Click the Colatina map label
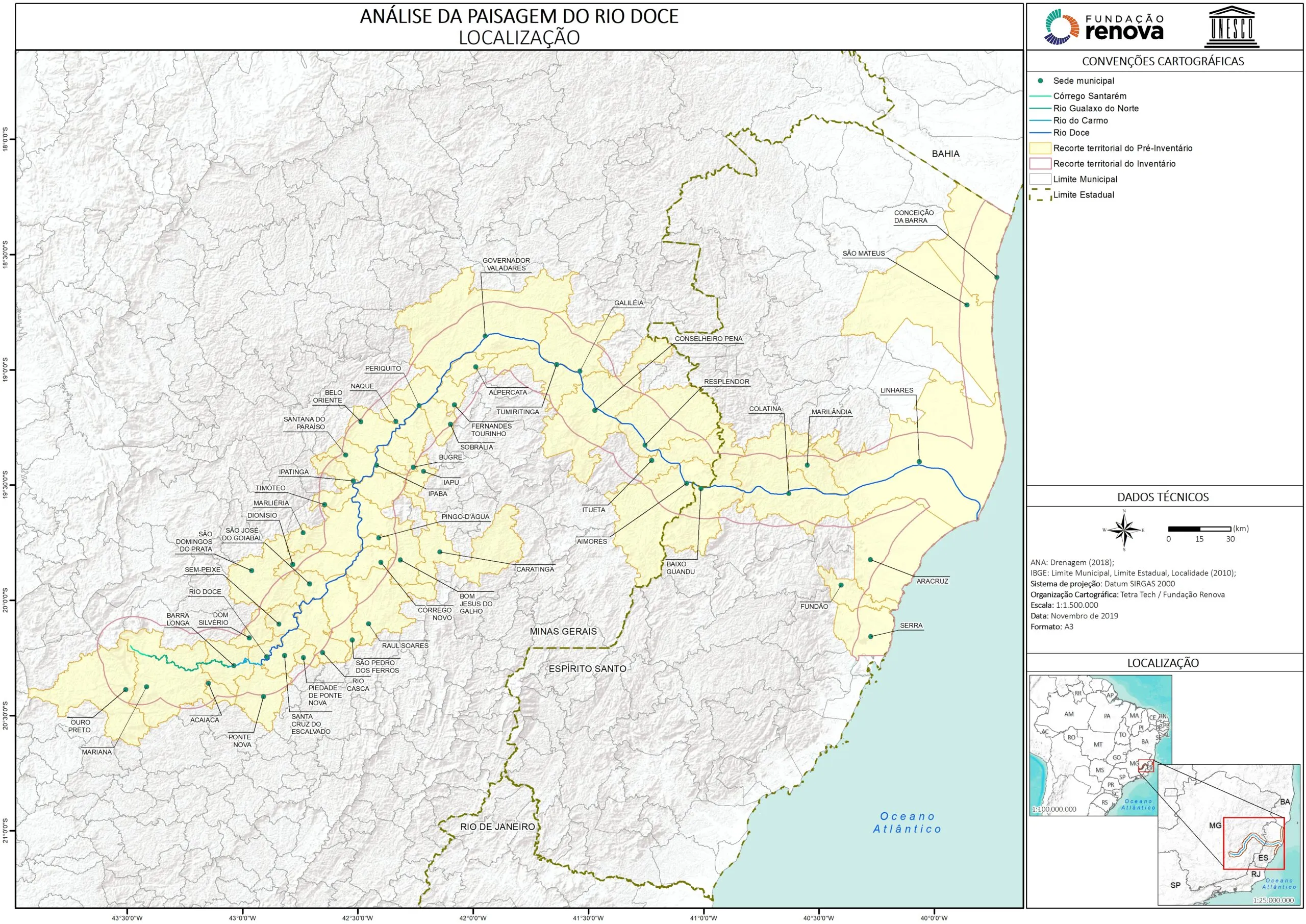The image size is (1306, 924). tap(765, 409)
